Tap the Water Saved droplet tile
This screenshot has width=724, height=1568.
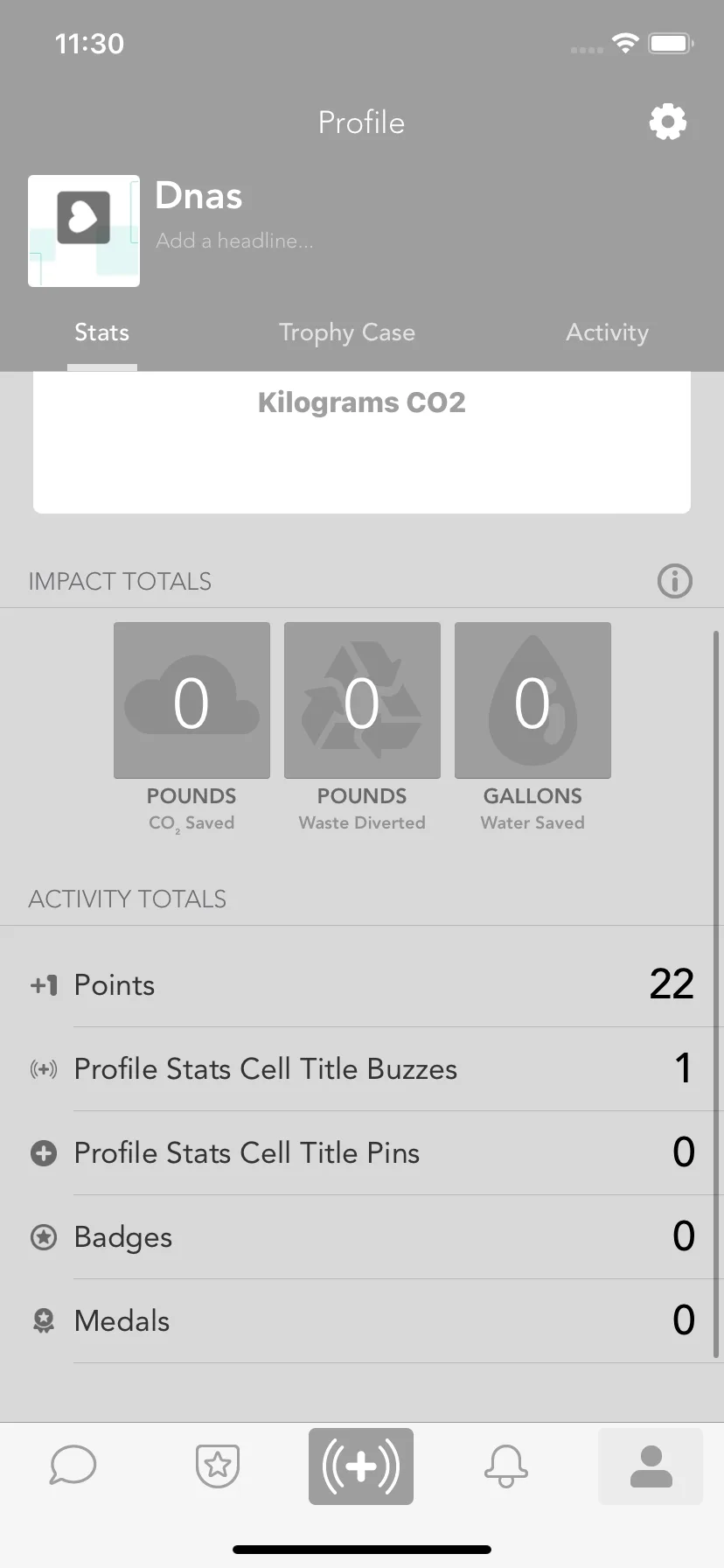click(533, 700)
